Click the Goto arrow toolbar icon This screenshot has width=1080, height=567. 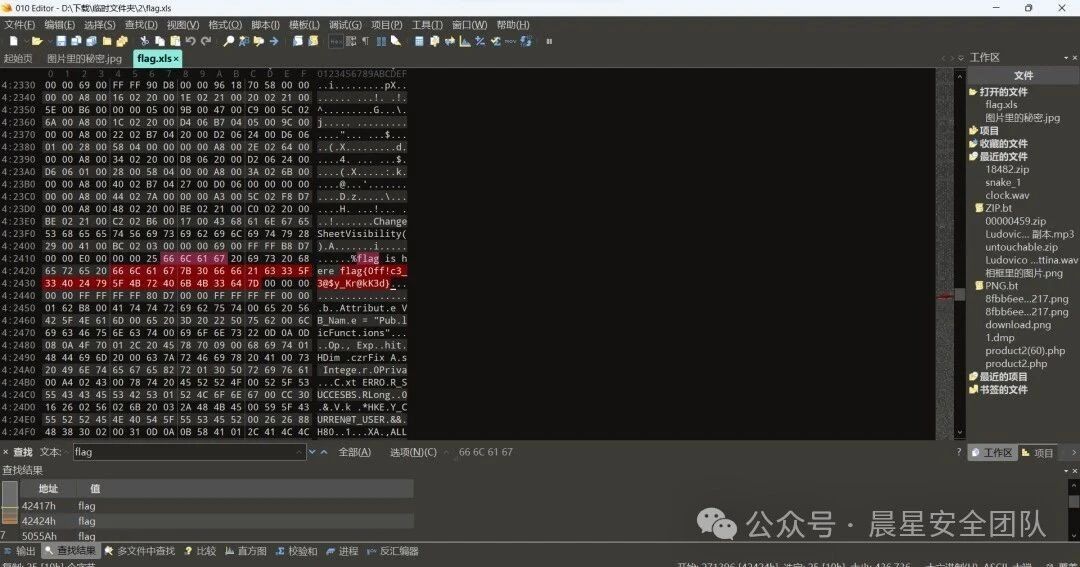273,41
